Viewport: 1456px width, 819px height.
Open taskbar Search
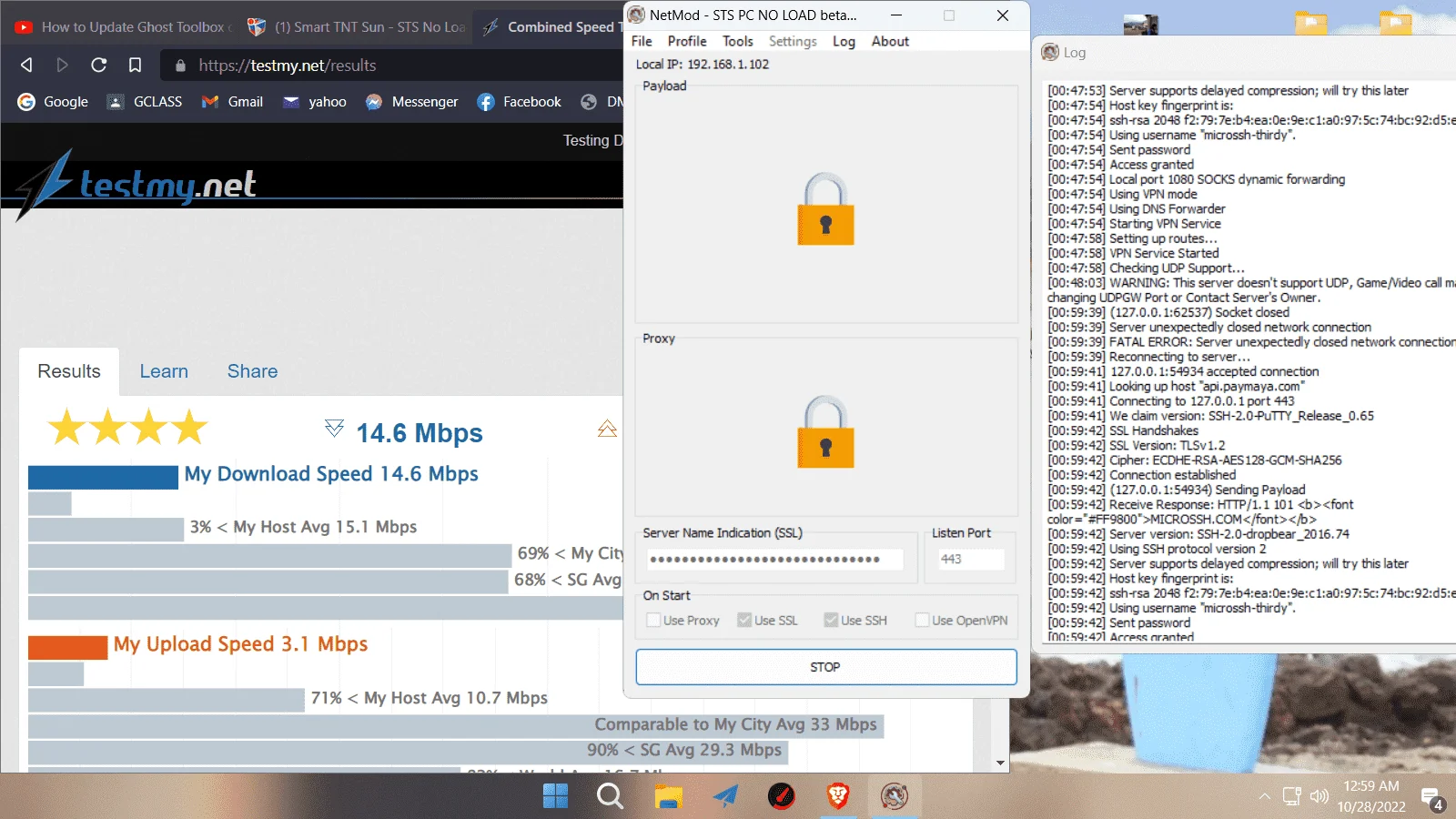[x=610, y=796]
